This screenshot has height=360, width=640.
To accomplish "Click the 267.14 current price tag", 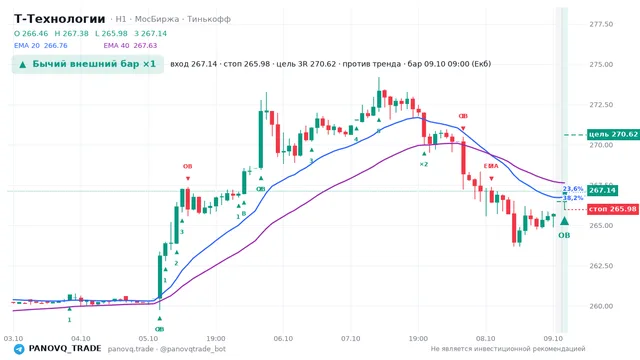I will point(602,190).
